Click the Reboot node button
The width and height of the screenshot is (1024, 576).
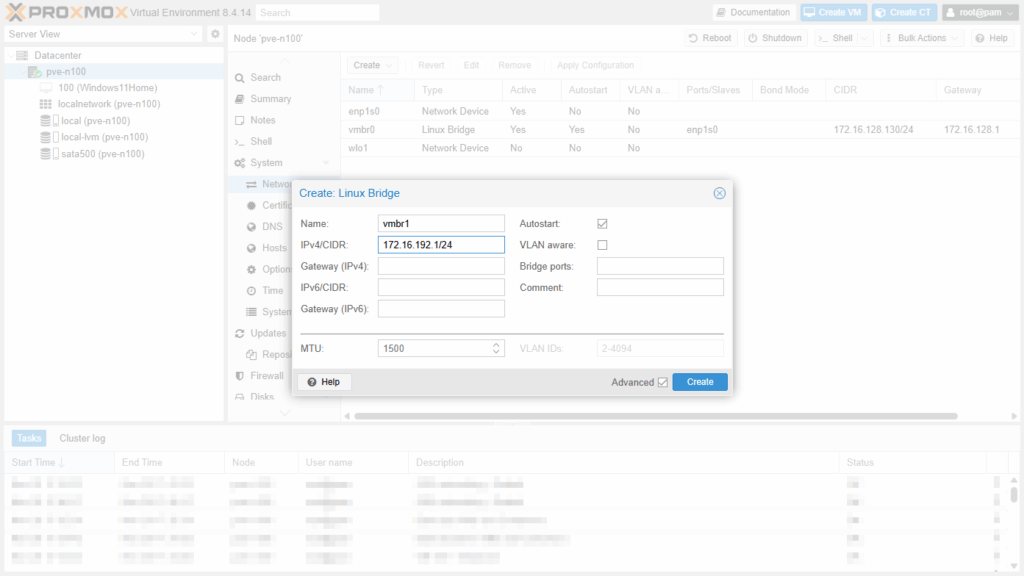pos(710,38)
